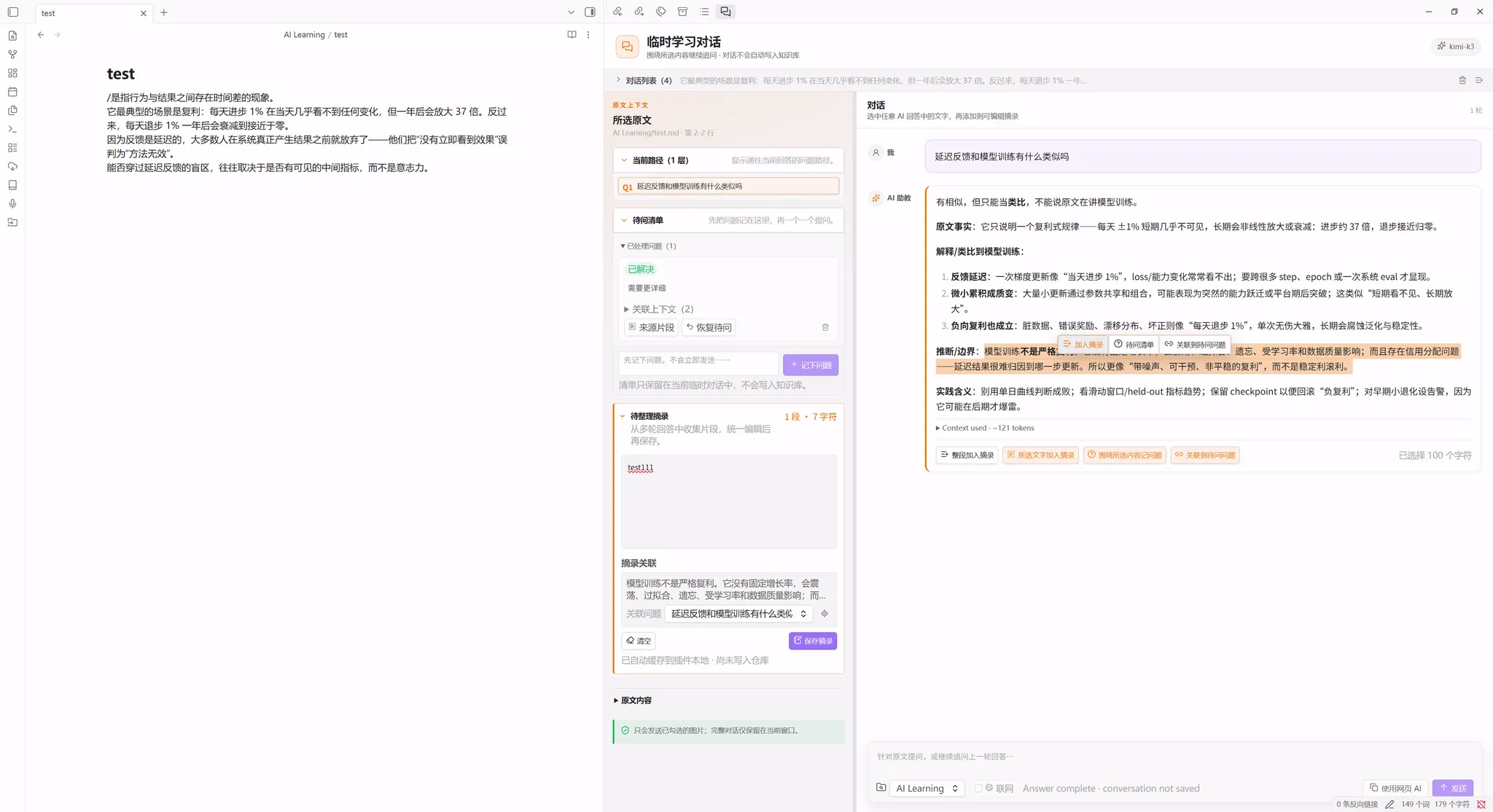Open the AI Learning vault dropdown

tap(927, 789)
